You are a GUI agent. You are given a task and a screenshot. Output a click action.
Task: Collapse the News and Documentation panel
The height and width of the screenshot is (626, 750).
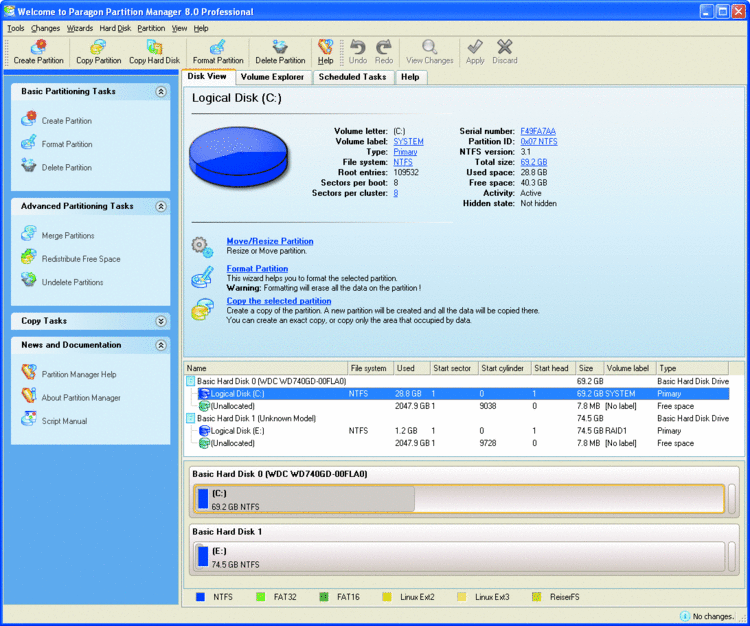[x=161, y=345]
